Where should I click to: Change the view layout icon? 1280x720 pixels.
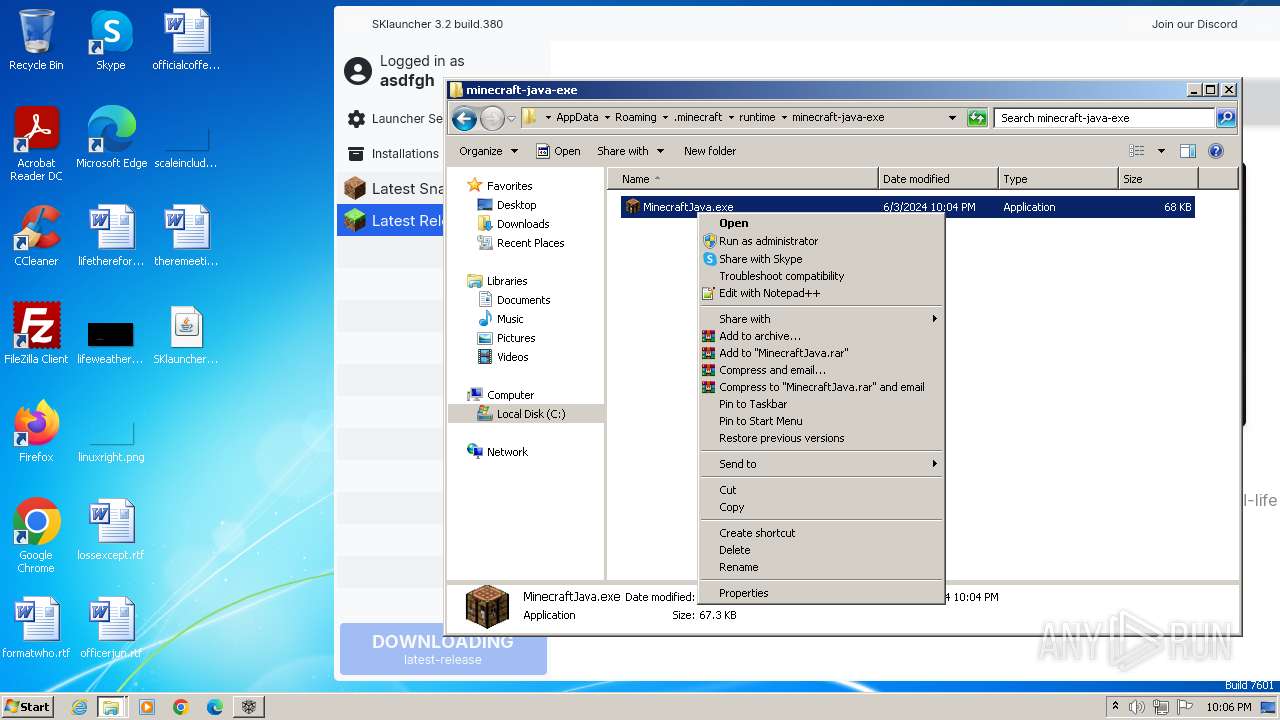[x=1137, y=151]
